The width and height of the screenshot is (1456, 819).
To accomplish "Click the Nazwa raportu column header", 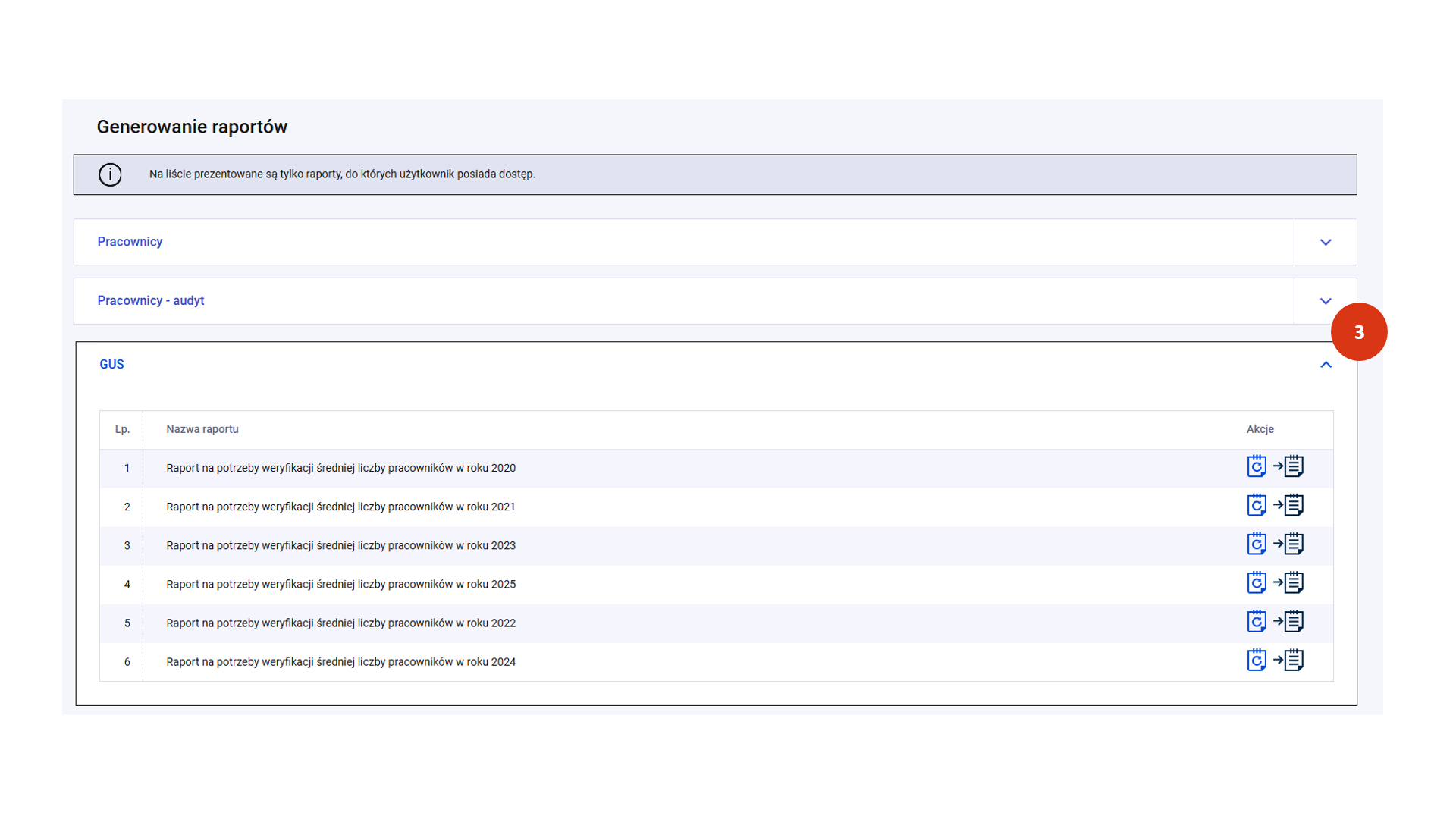I will pyautogui.click(x=202, y=429).
